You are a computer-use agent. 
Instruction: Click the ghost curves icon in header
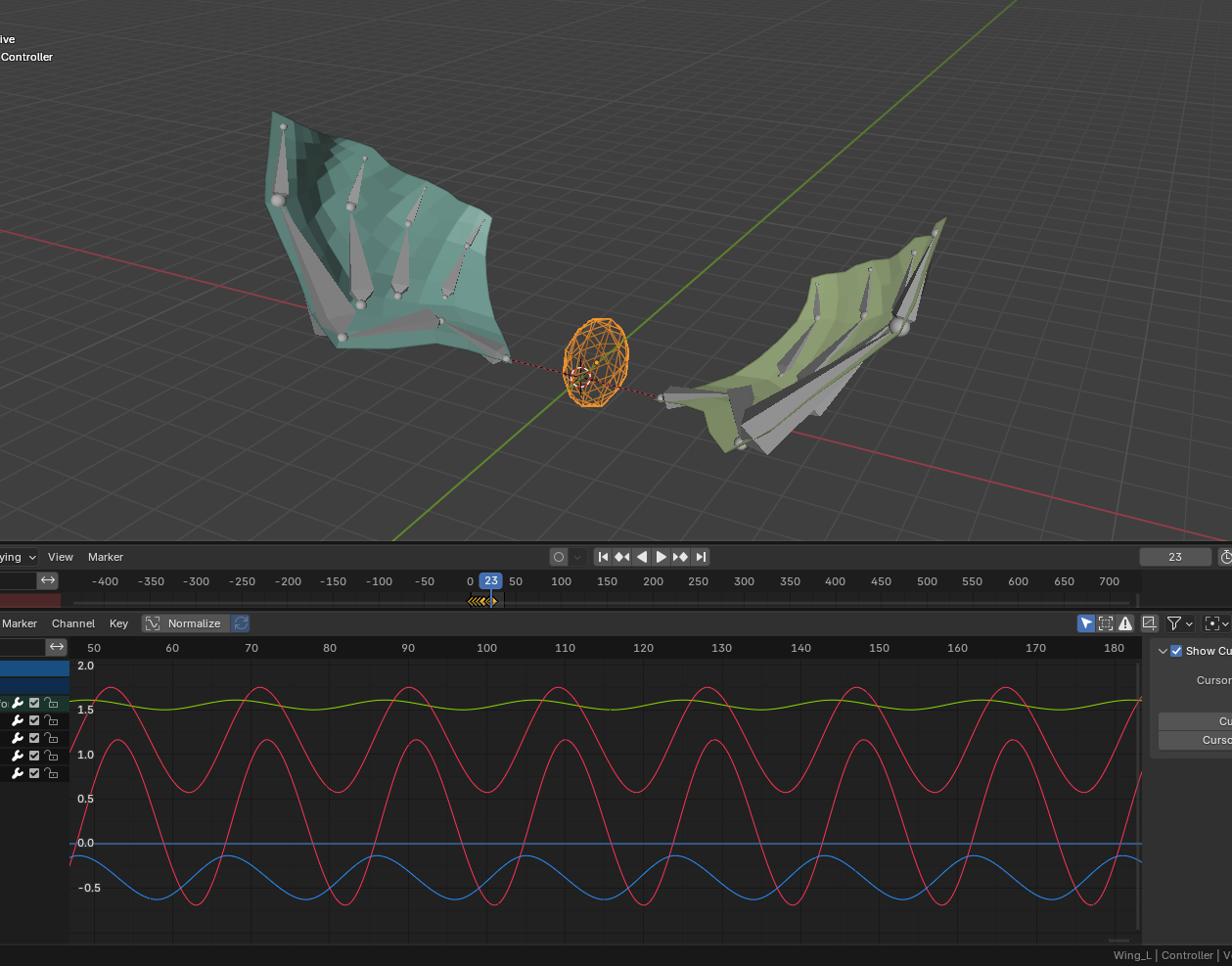point(1150,624)
